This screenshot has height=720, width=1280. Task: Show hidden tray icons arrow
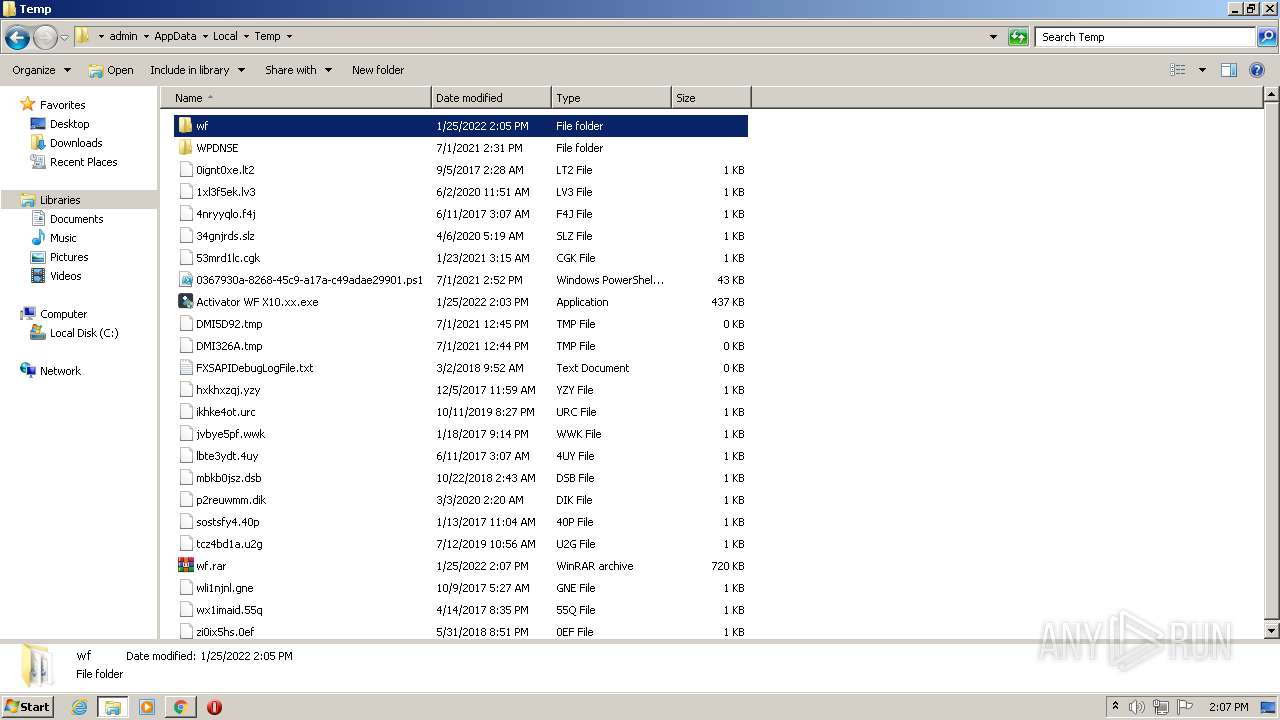click(1115, 706)
